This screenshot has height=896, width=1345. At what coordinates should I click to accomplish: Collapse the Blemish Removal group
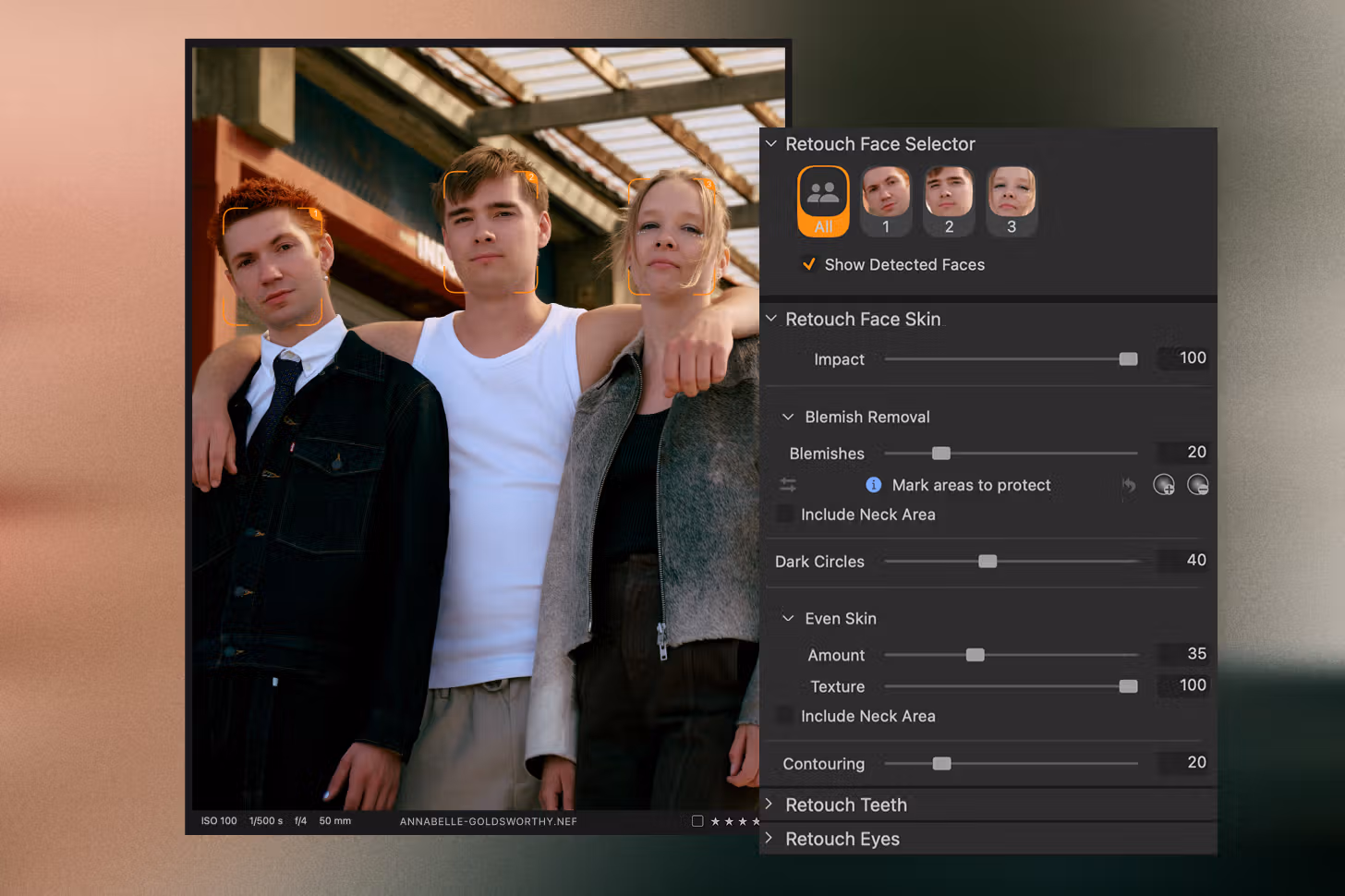[788, 418]
